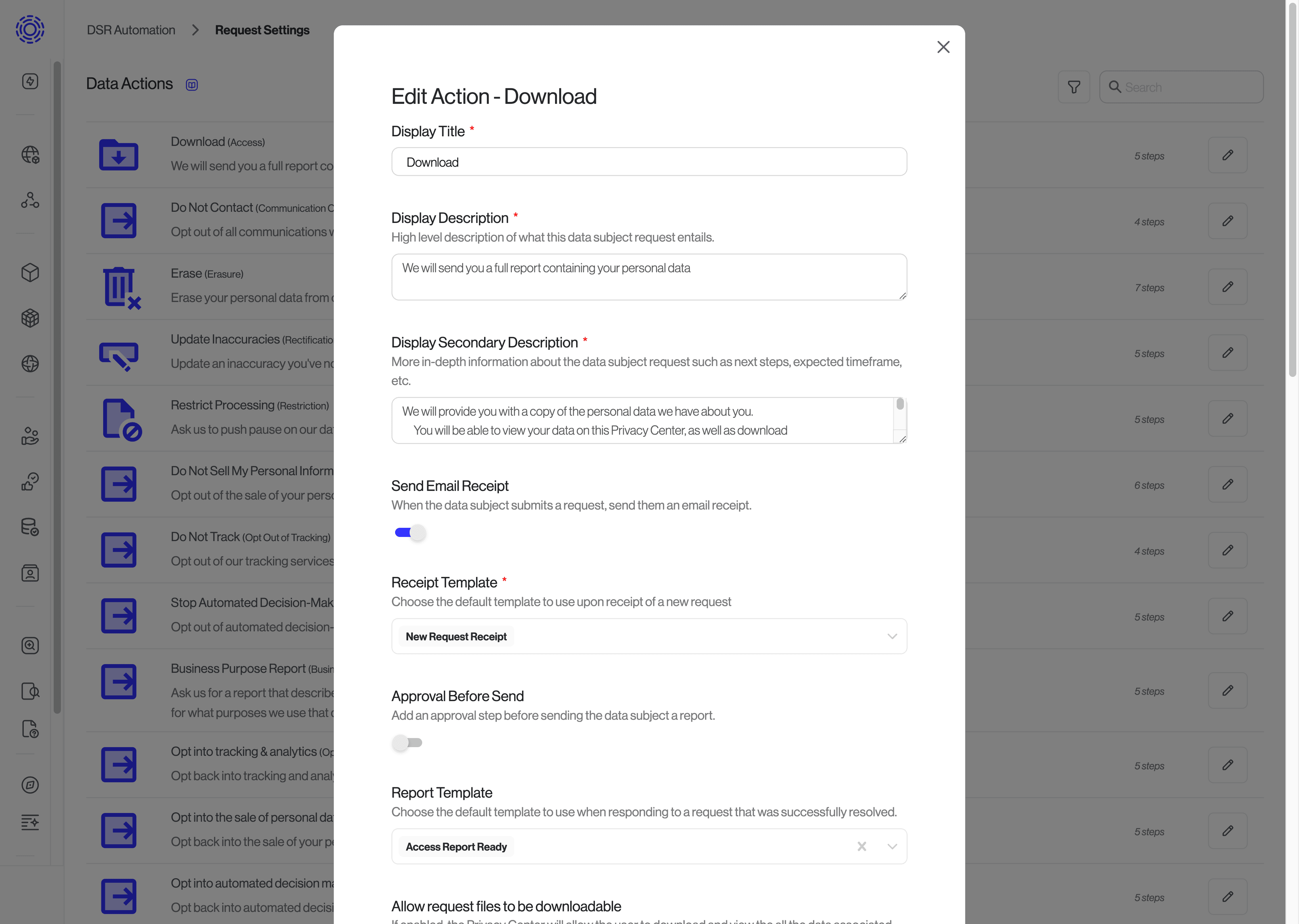The image size is (1299, 924).
Task: Disable Send Email Receipt
Action: tap(410, 533)
